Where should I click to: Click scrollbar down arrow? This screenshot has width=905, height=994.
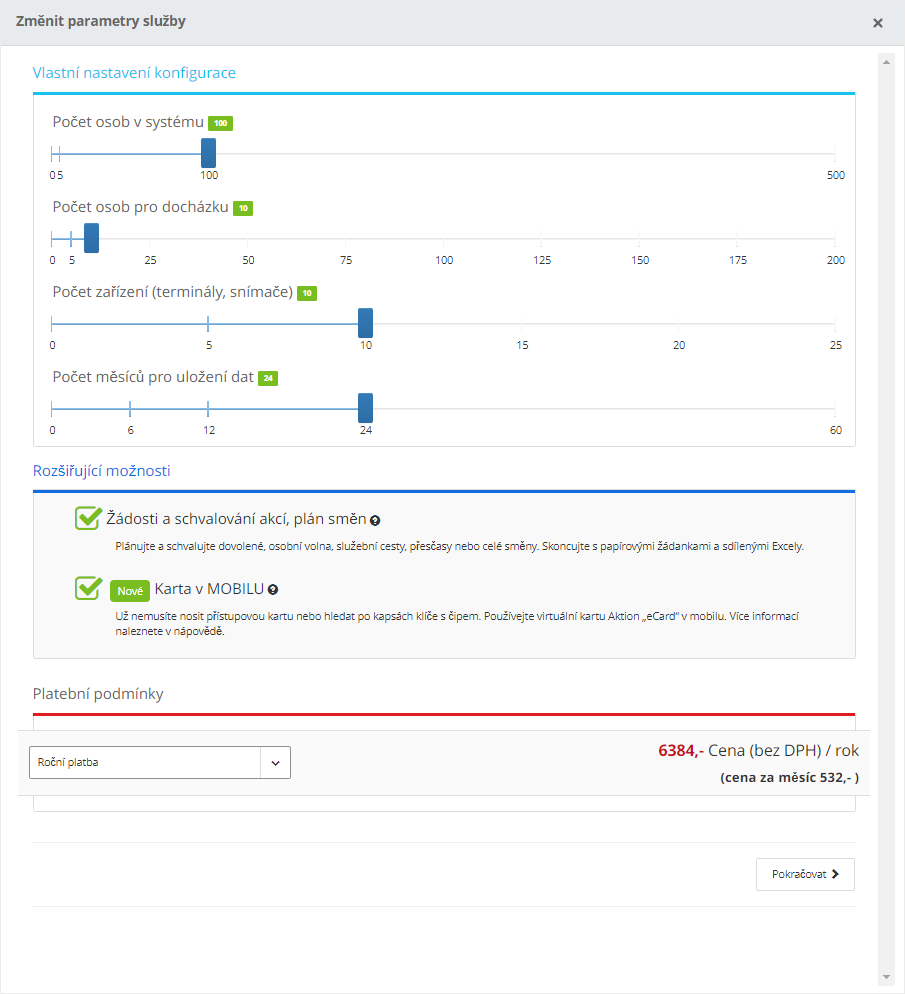coord(885,976)
